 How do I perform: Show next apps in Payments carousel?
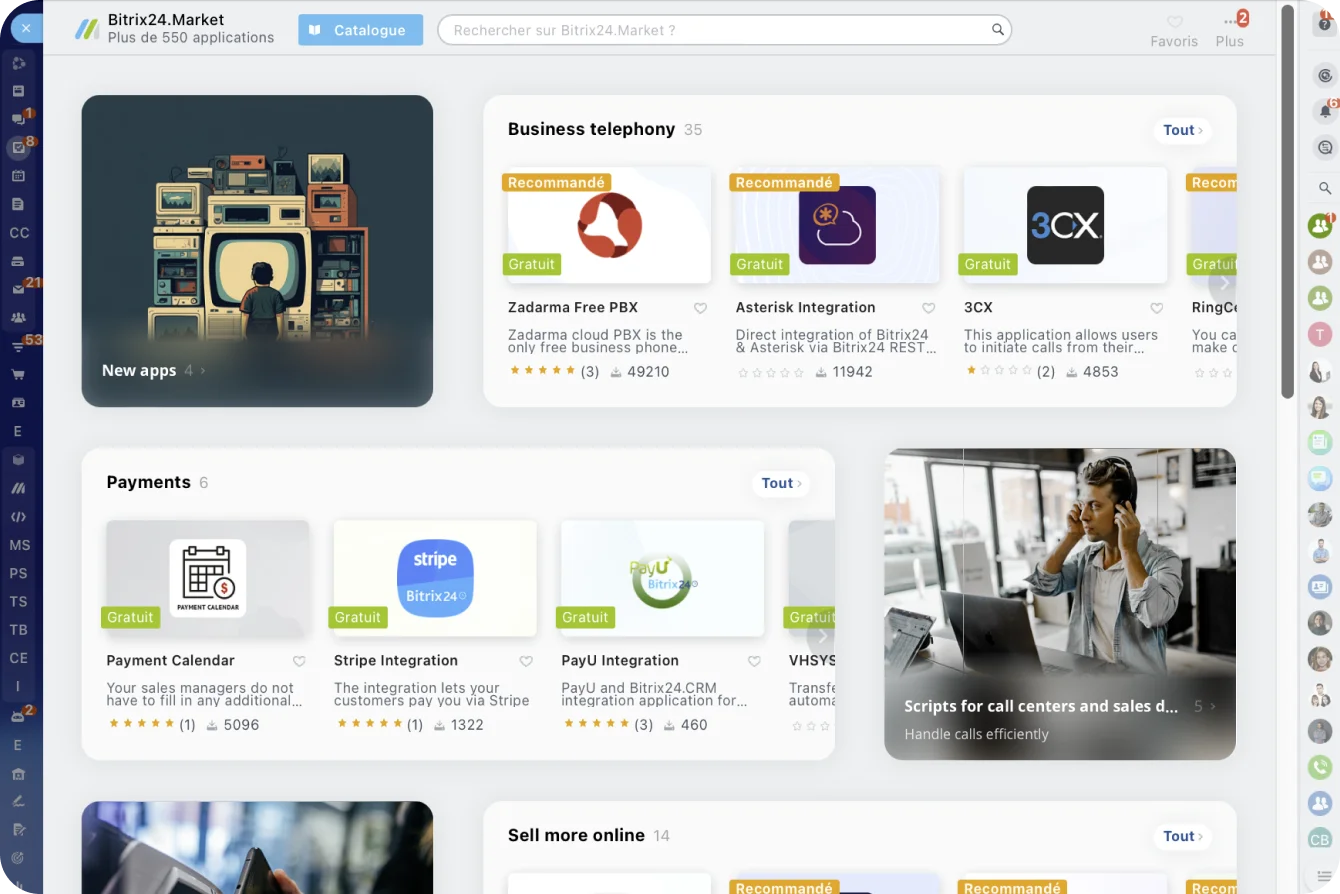click(821, 636)
